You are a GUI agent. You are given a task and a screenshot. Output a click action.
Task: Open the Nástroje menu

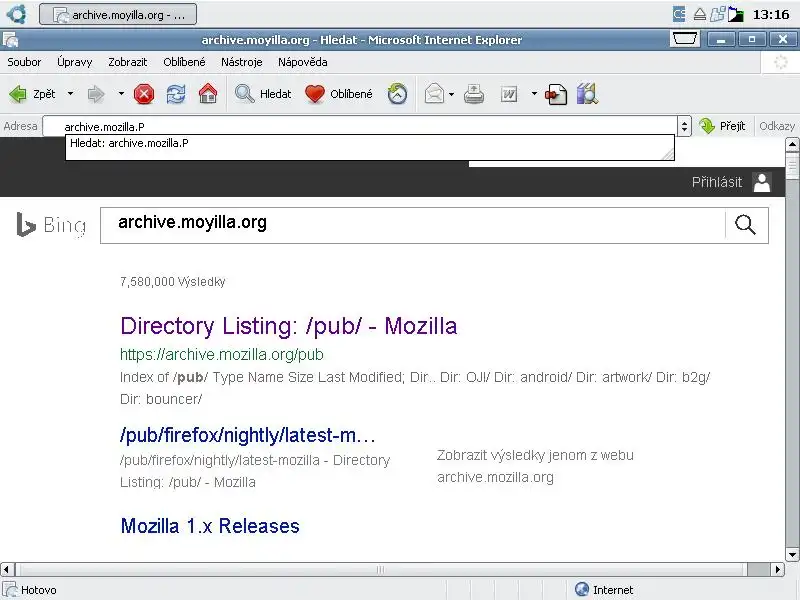[241, 62]
